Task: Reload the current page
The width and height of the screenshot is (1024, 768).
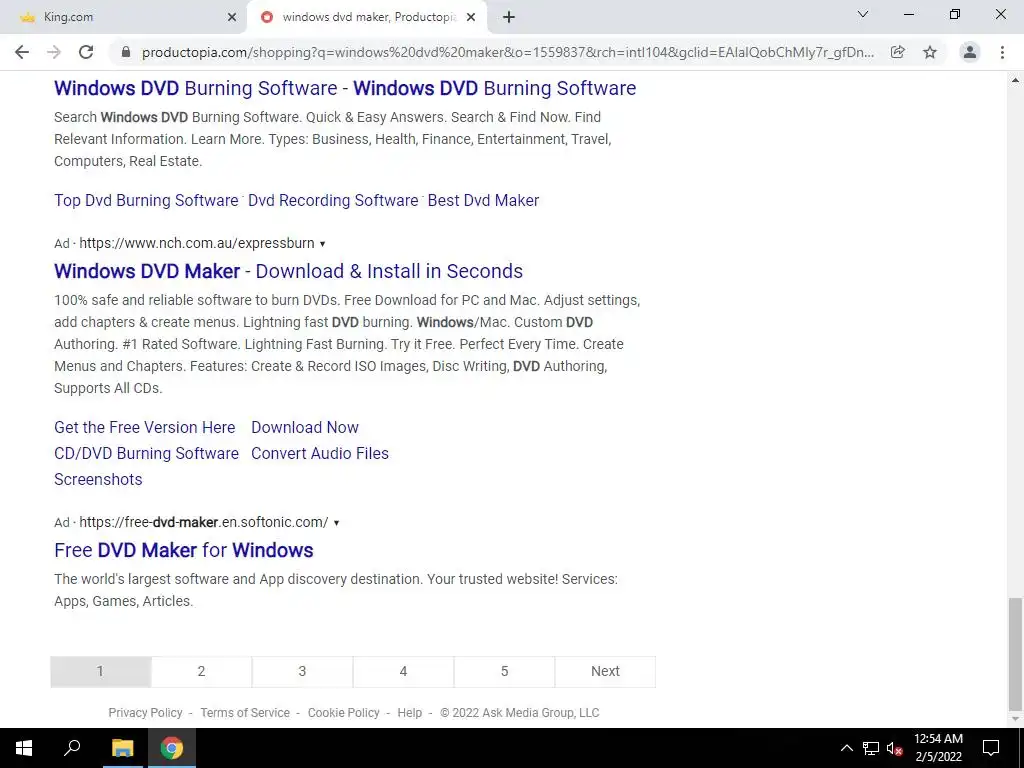Action: click(x=86, y=52)
